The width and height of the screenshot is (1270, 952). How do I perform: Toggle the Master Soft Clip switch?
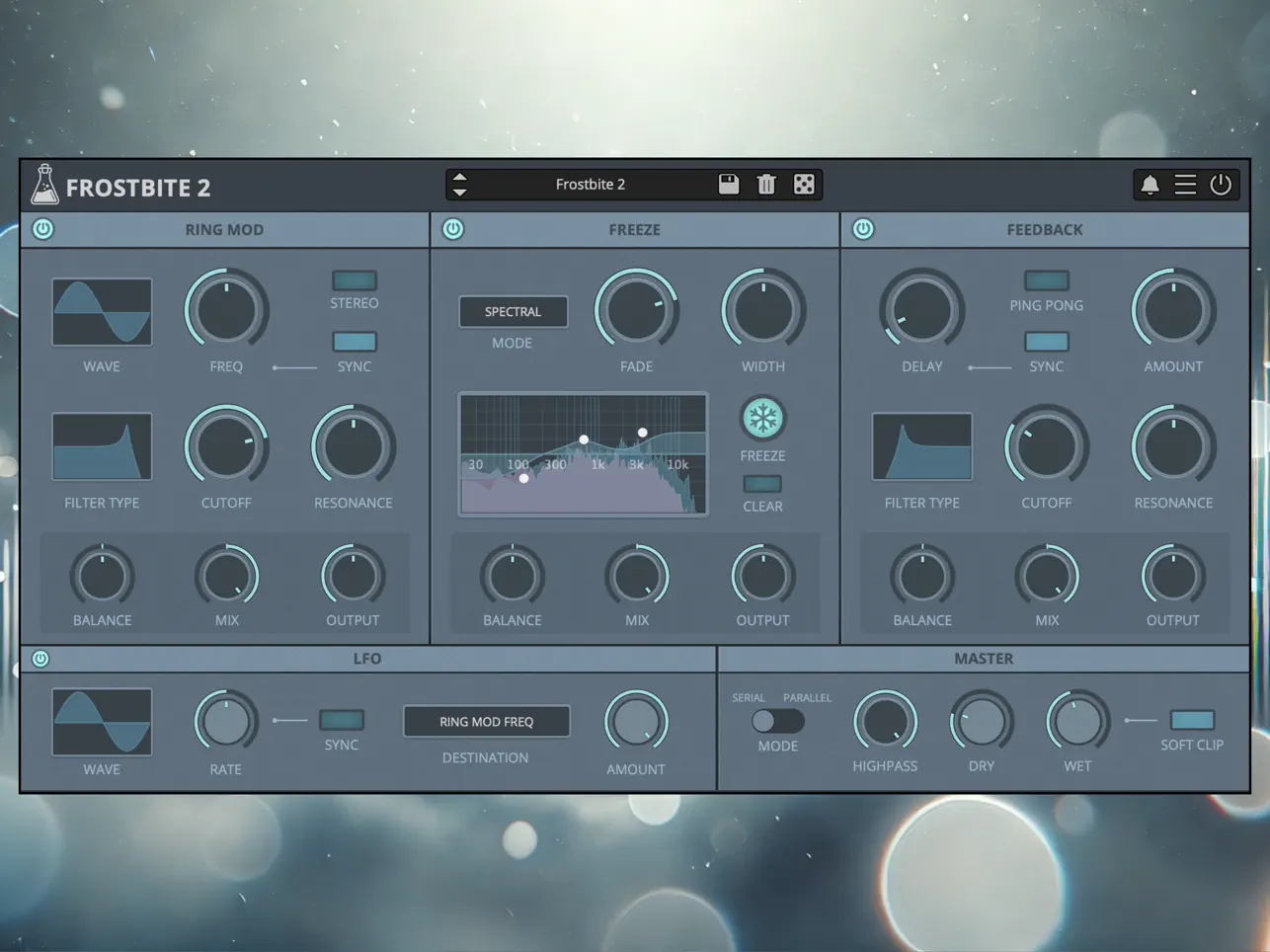coord(1192,720)
